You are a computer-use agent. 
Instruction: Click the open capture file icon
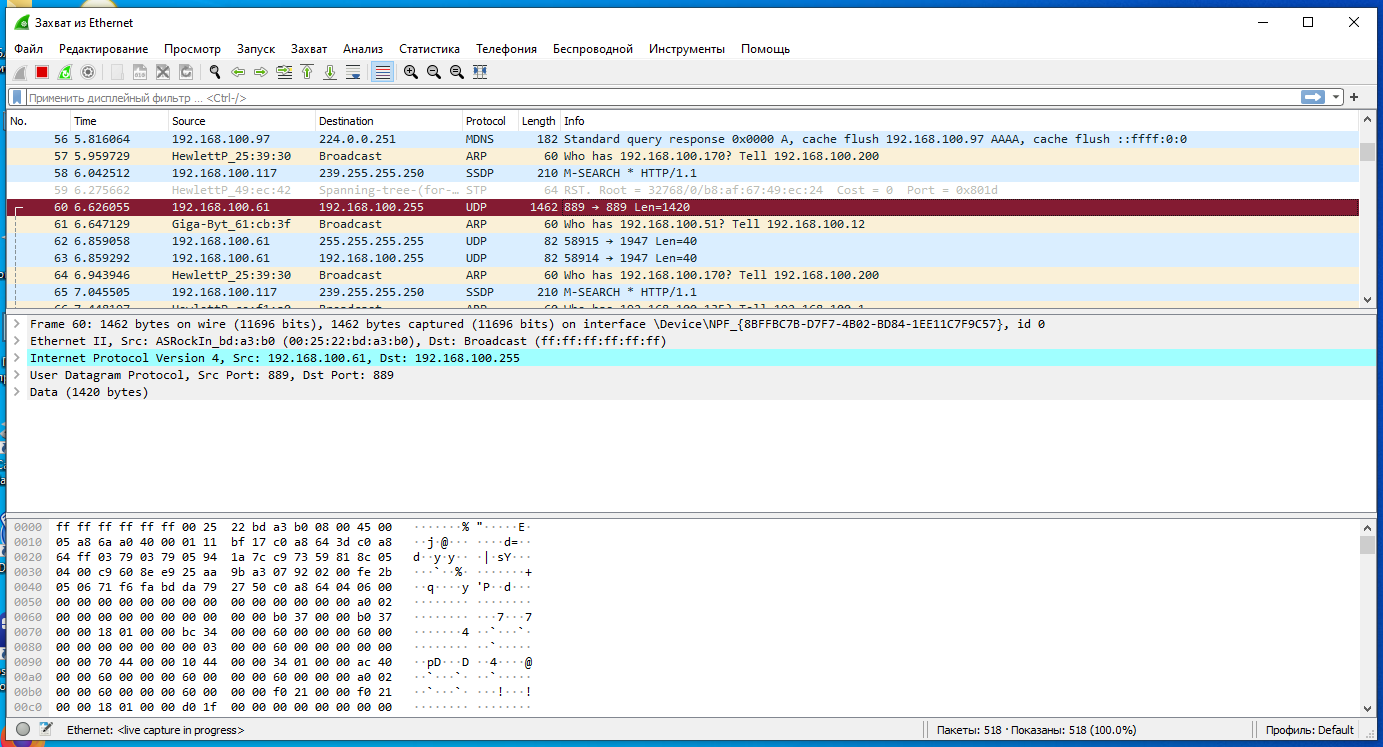coord(117,72)
